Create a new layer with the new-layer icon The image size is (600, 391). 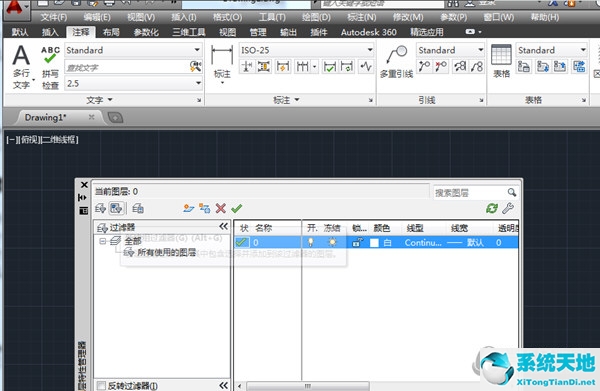(x=189, y=209)
